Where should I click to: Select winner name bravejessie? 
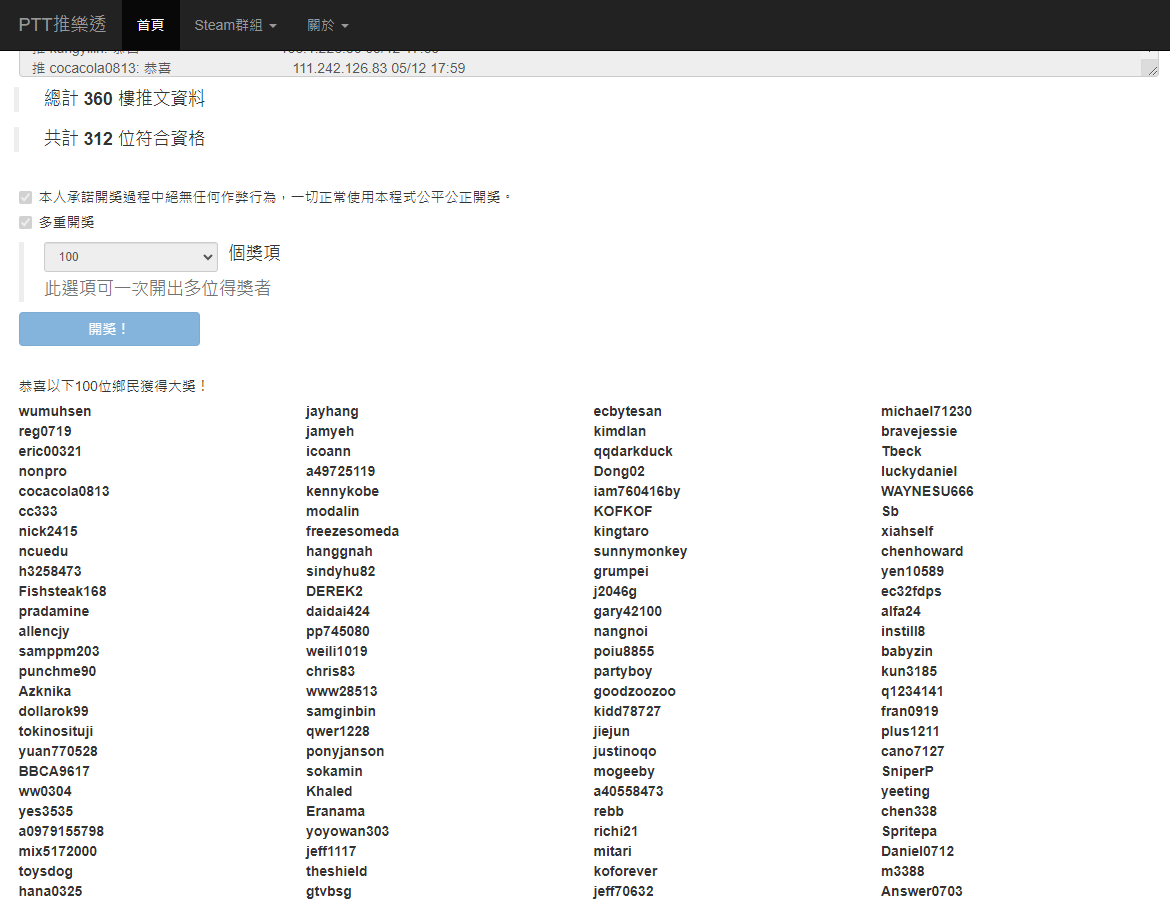[x=919, y=431]
